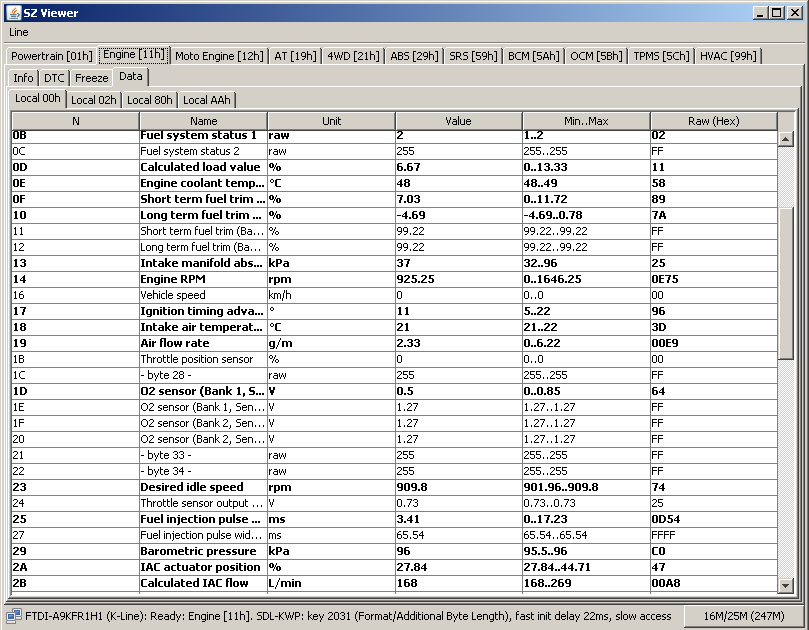Select the IAC actuator position row
Image resolution: width=809 pixels, height=630 pixels.
tap(394, 567)
